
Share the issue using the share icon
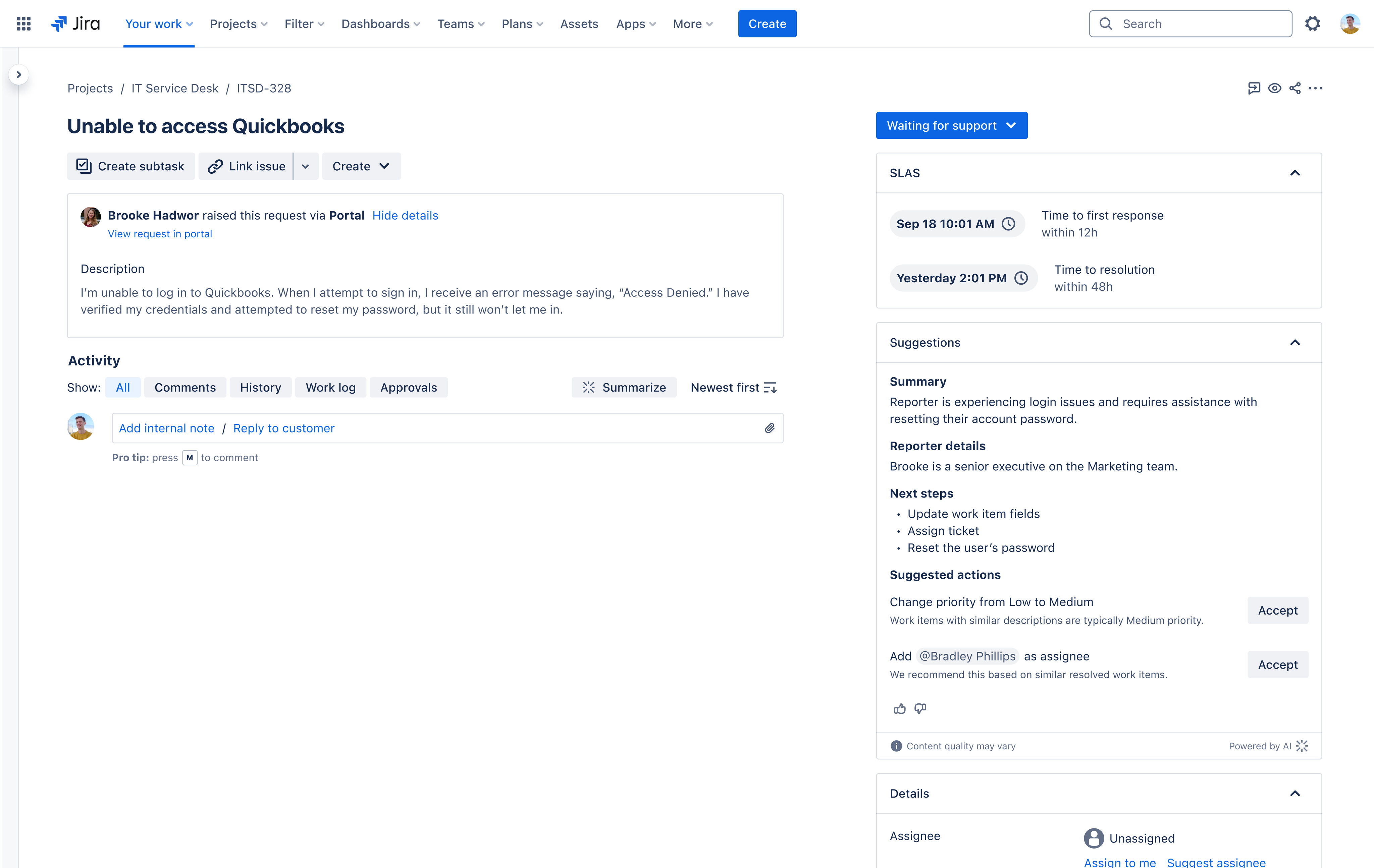coord(1296,88)
